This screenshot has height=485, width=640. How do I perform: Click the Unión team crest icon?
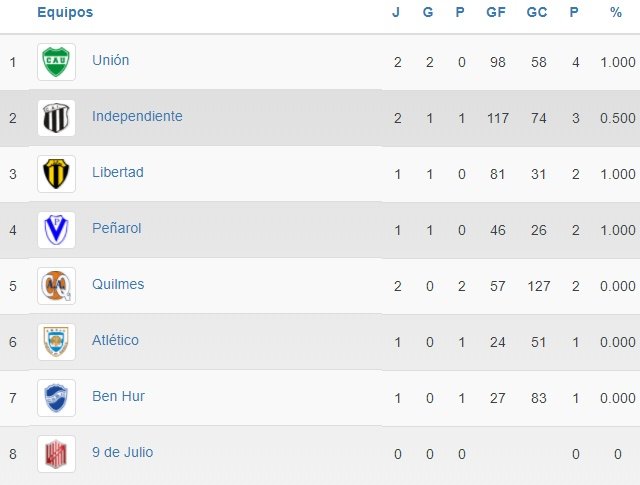point(56,62)
